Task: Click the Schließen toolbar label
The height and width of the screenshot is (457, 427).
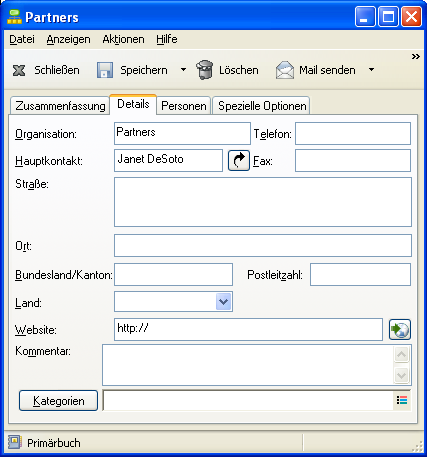Action: [x=57, y=70]
